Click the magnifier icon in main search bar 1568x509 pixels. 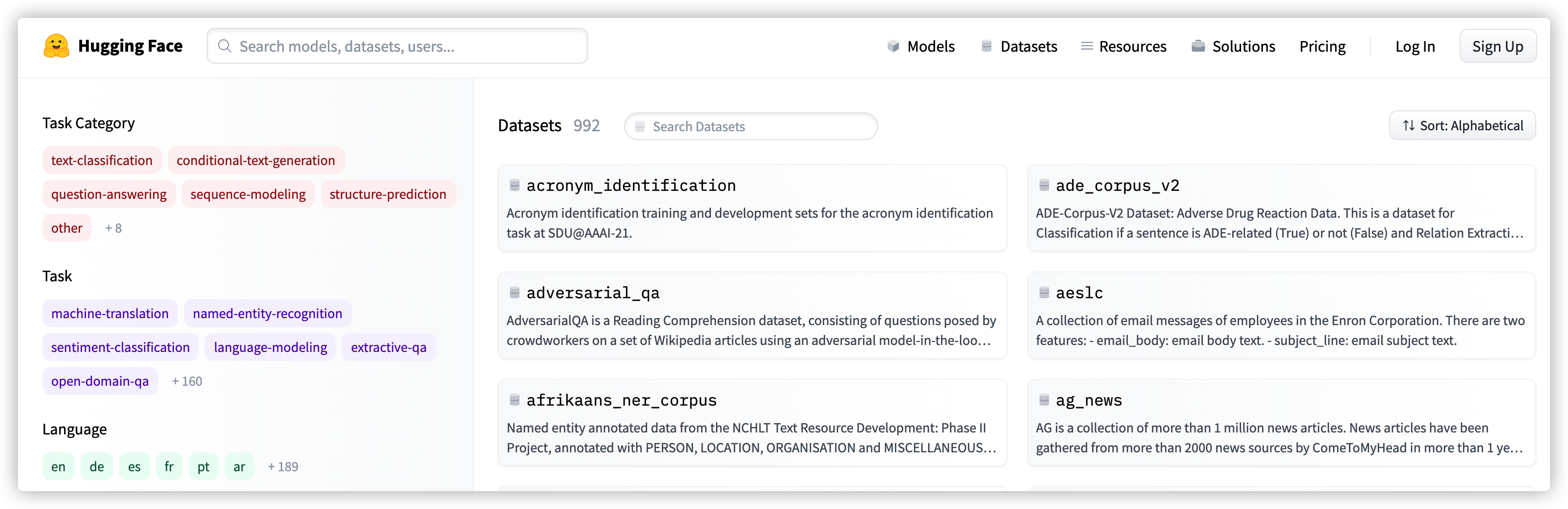224,46
